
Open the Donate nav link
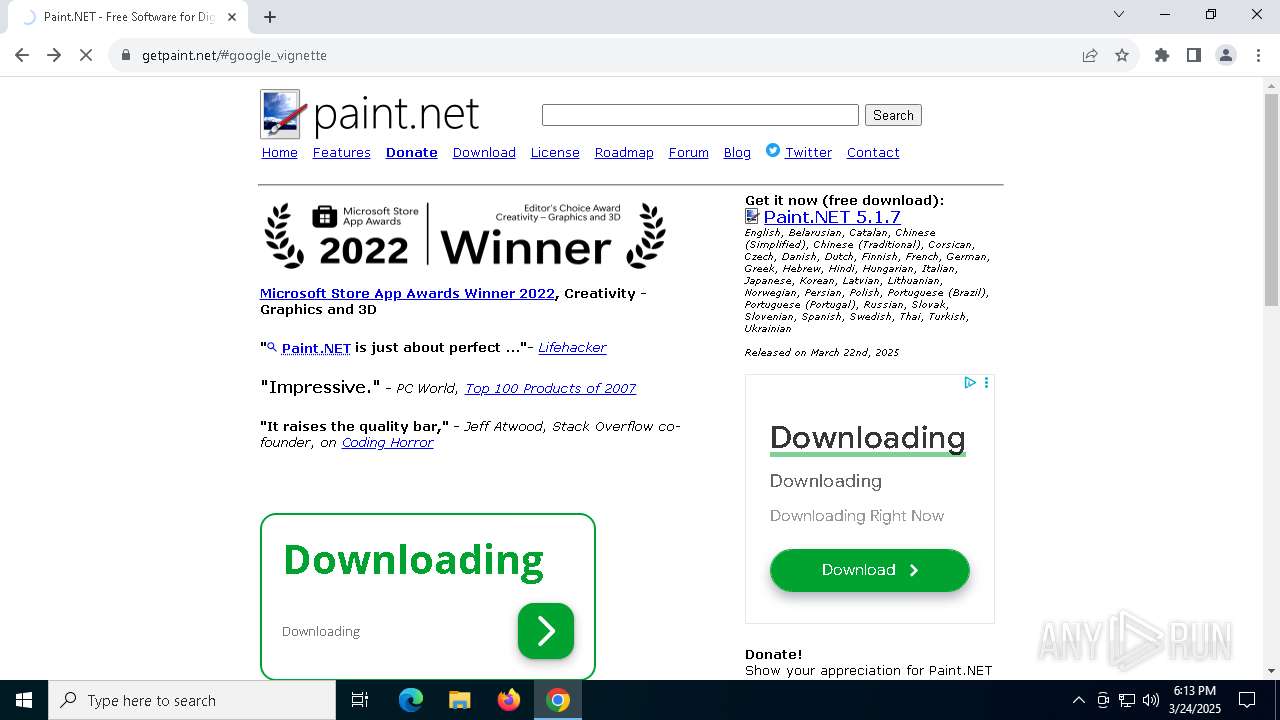click(412, 152)
